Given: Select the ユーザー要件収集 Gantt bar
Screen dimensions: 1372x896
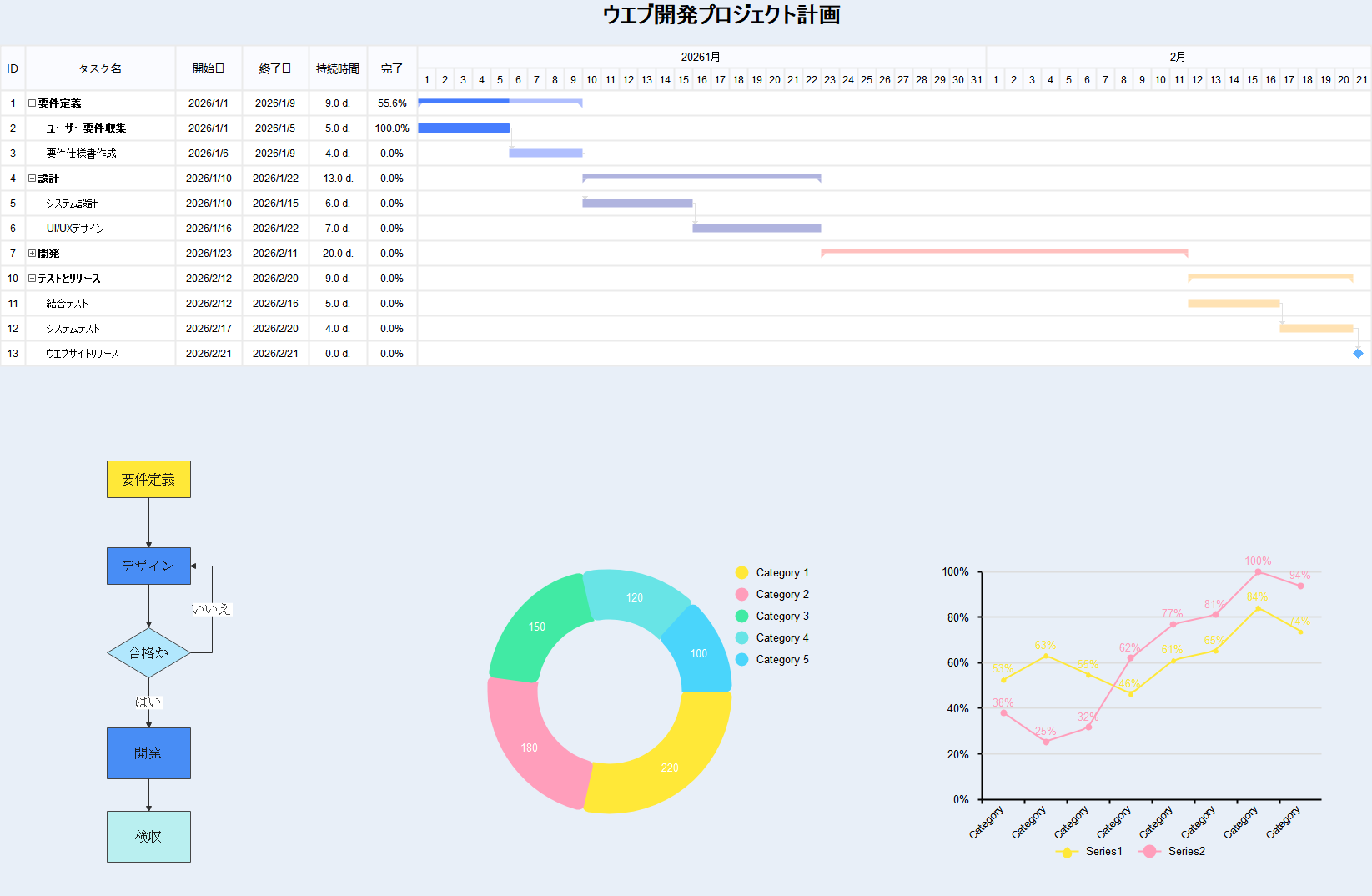Looking at the screenshot, I should pyautogui.click(x=463, y=128).
